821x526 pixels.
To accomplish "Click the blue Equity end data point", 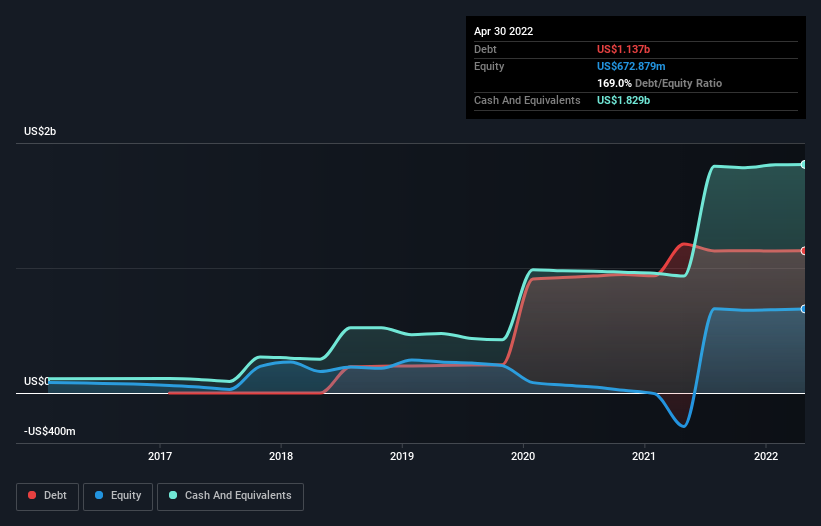I will (804, 309).
